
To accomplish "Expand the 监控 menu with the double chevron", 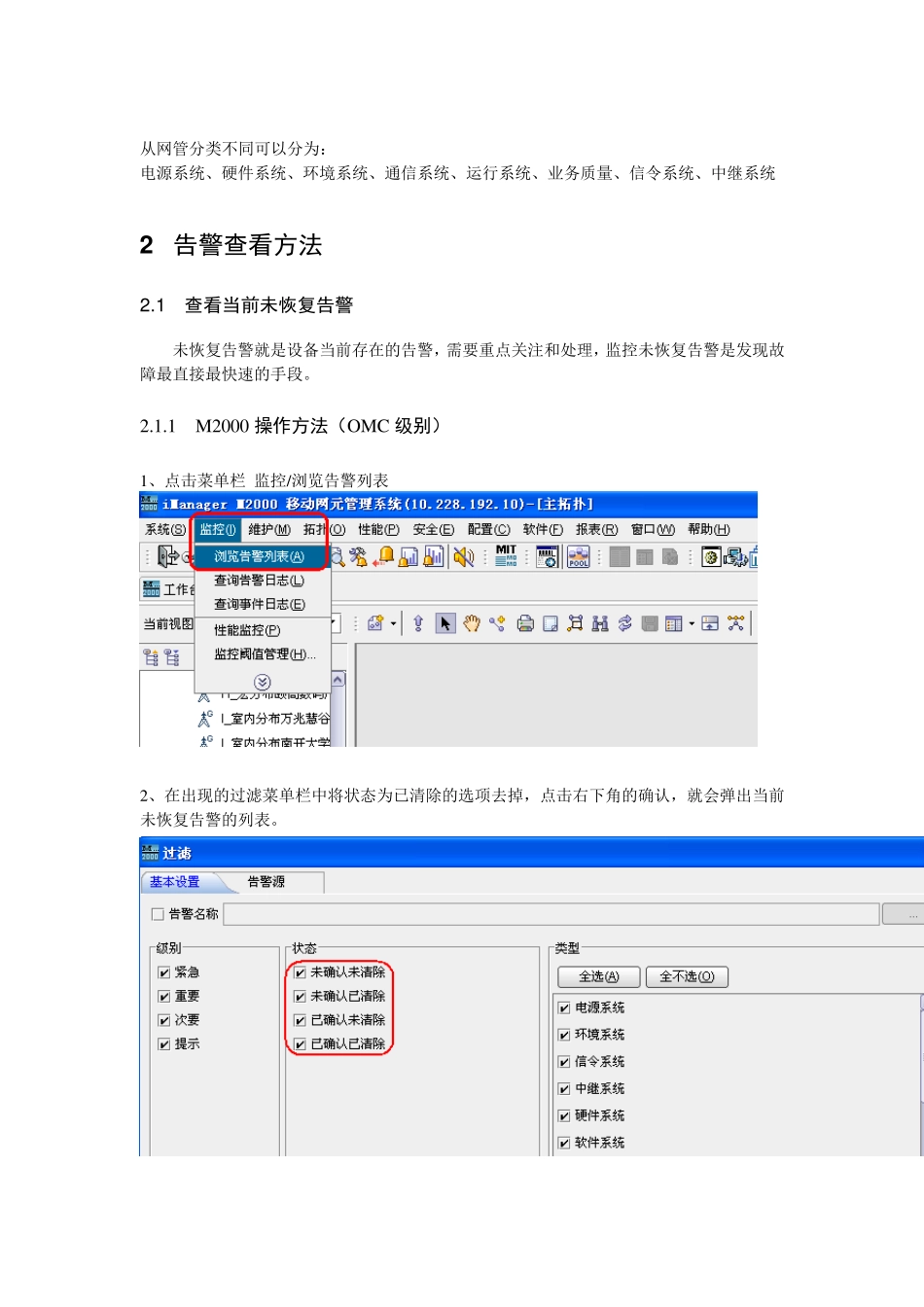I will point(262,682).
